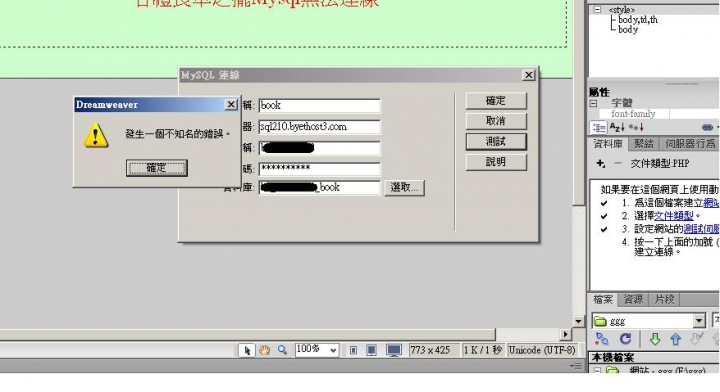Open the panel options menu below status bar
This screenshot has width=720, height=392.
(575, 366)
